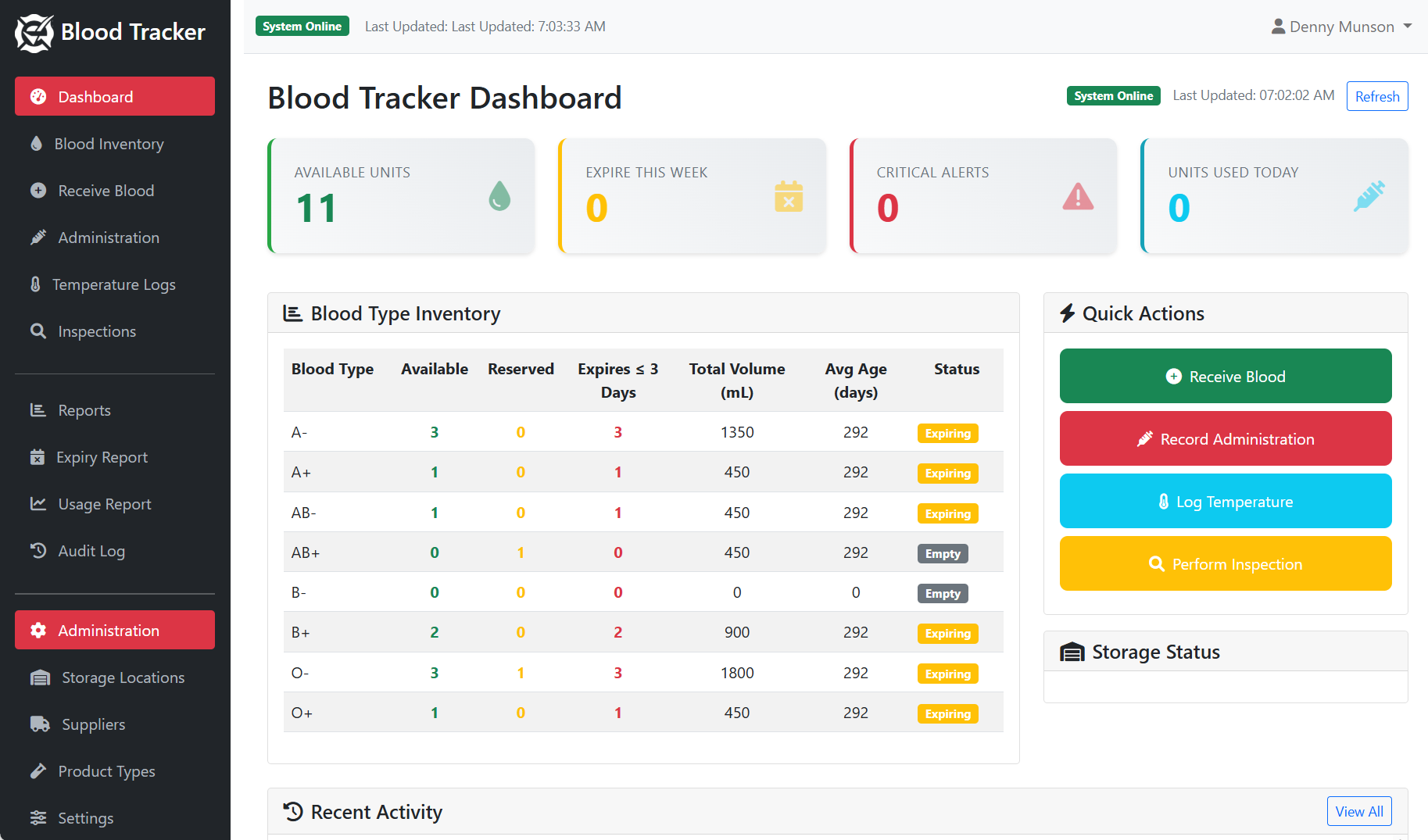Viewport: 1428px width, 840px height.
Task: Click the truck icon beside Suppliers
Action: click(x=40, y=724)
